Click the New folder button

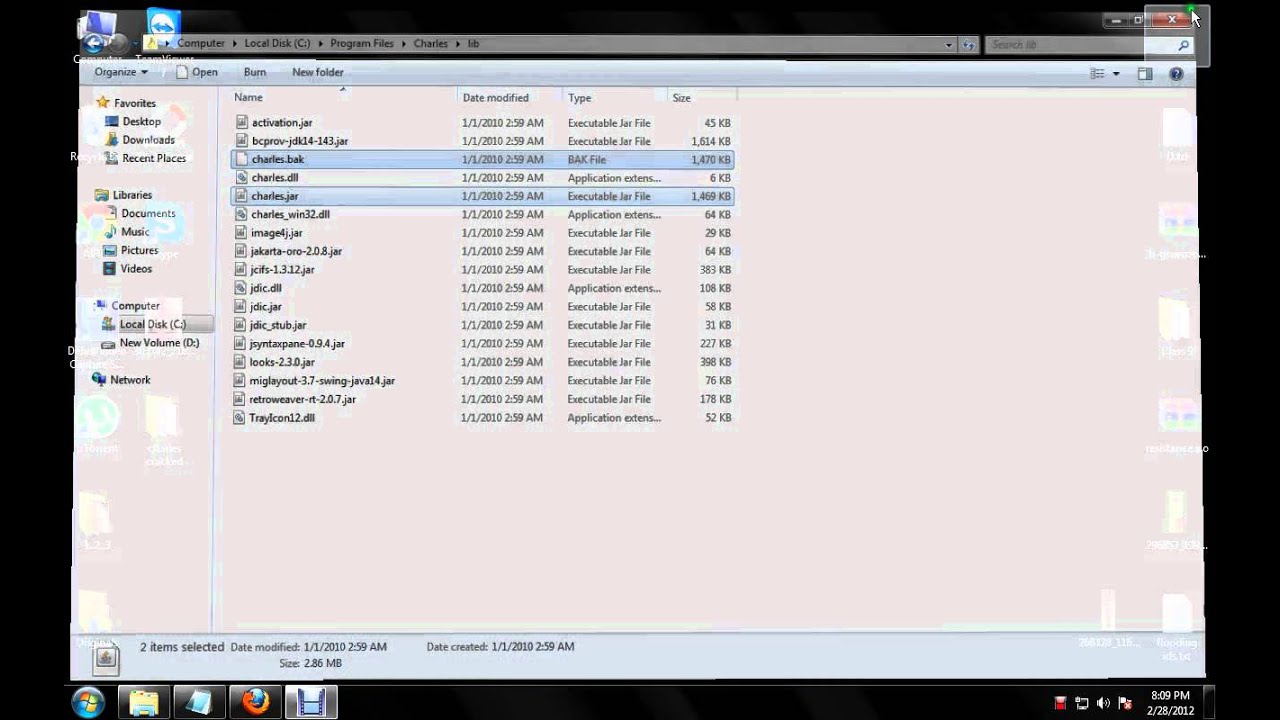[x=318, y=72]
